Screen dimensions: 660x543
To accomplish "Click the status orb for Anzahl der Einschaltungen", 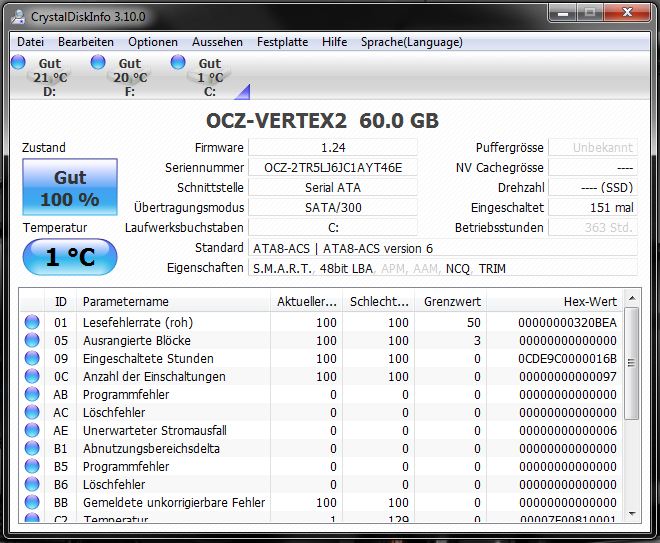I will coord(32,376).
